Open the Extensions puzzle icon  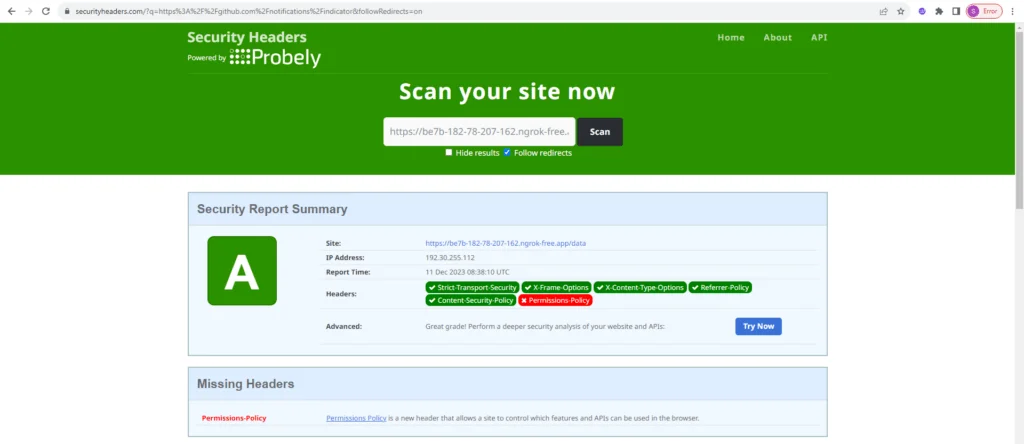pyautogui.click(x=939, y=11)
